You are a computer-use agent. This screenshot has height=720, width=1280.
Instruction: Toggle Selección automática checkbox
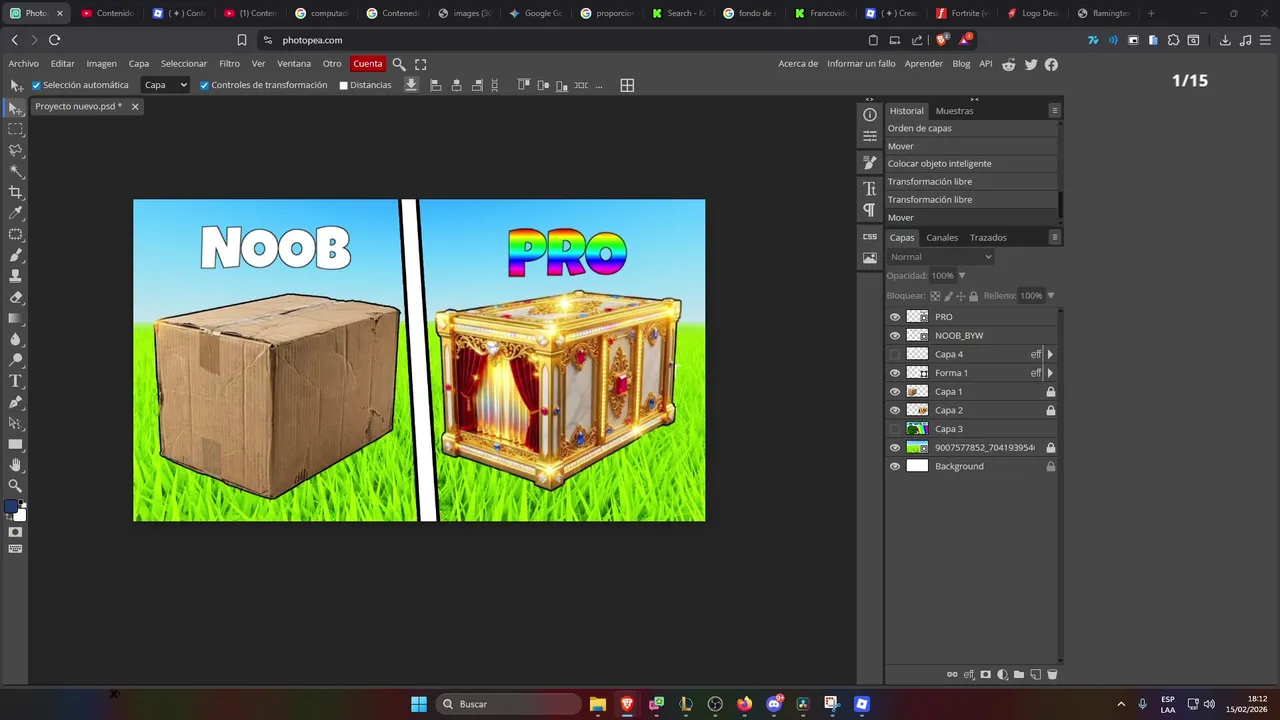point(37,85)
